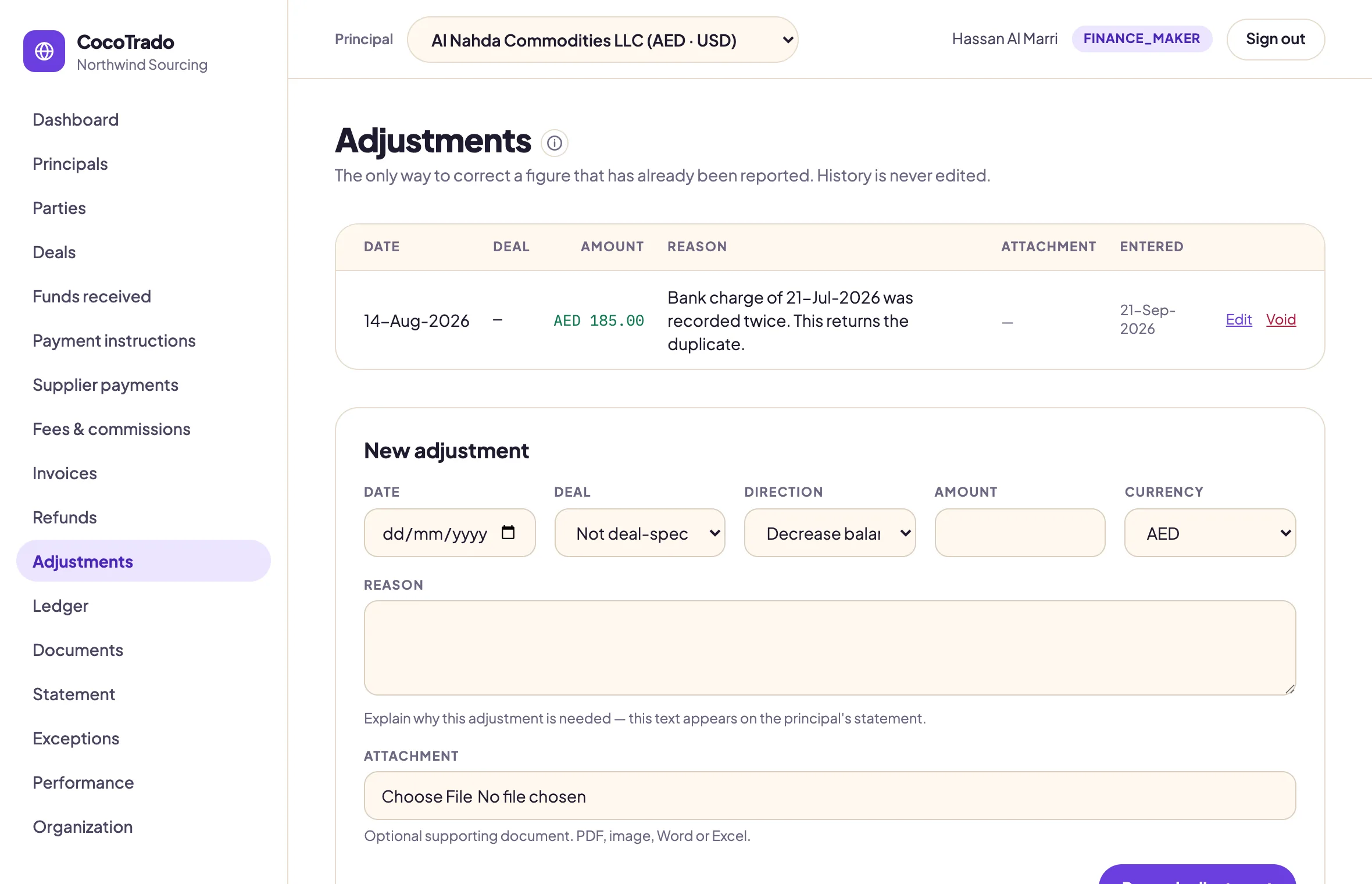Void the 14-Aug-2026 adjustment
Image resolution: width=1372 pixels, height=884 pixels.
1281,320
